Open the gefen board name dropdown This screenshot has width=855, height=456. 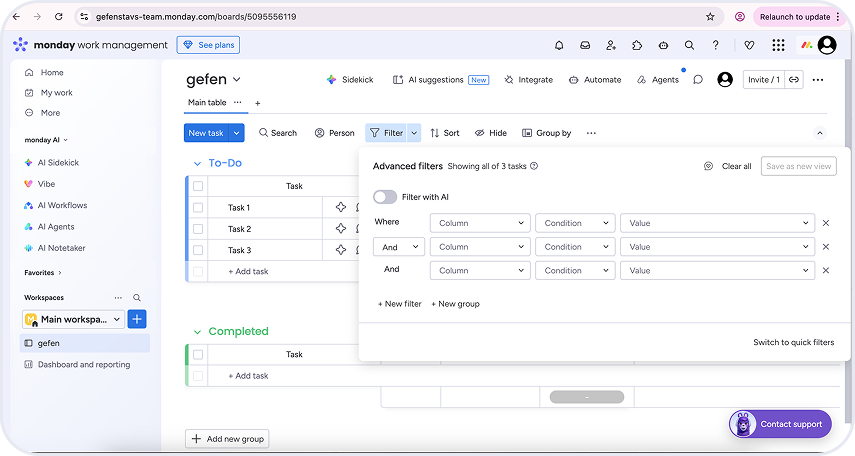pos(237,80)
